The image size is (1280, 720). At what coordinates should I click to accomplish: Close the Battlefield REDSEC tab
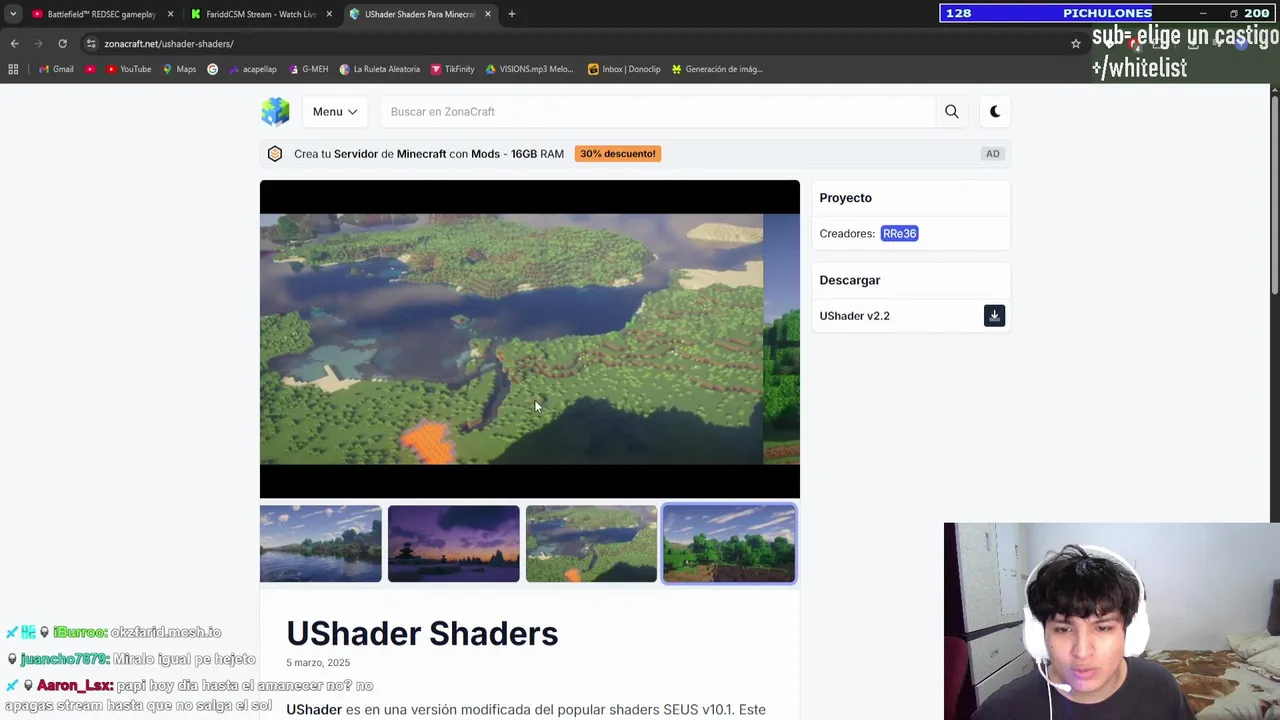[x=170, y=14]
